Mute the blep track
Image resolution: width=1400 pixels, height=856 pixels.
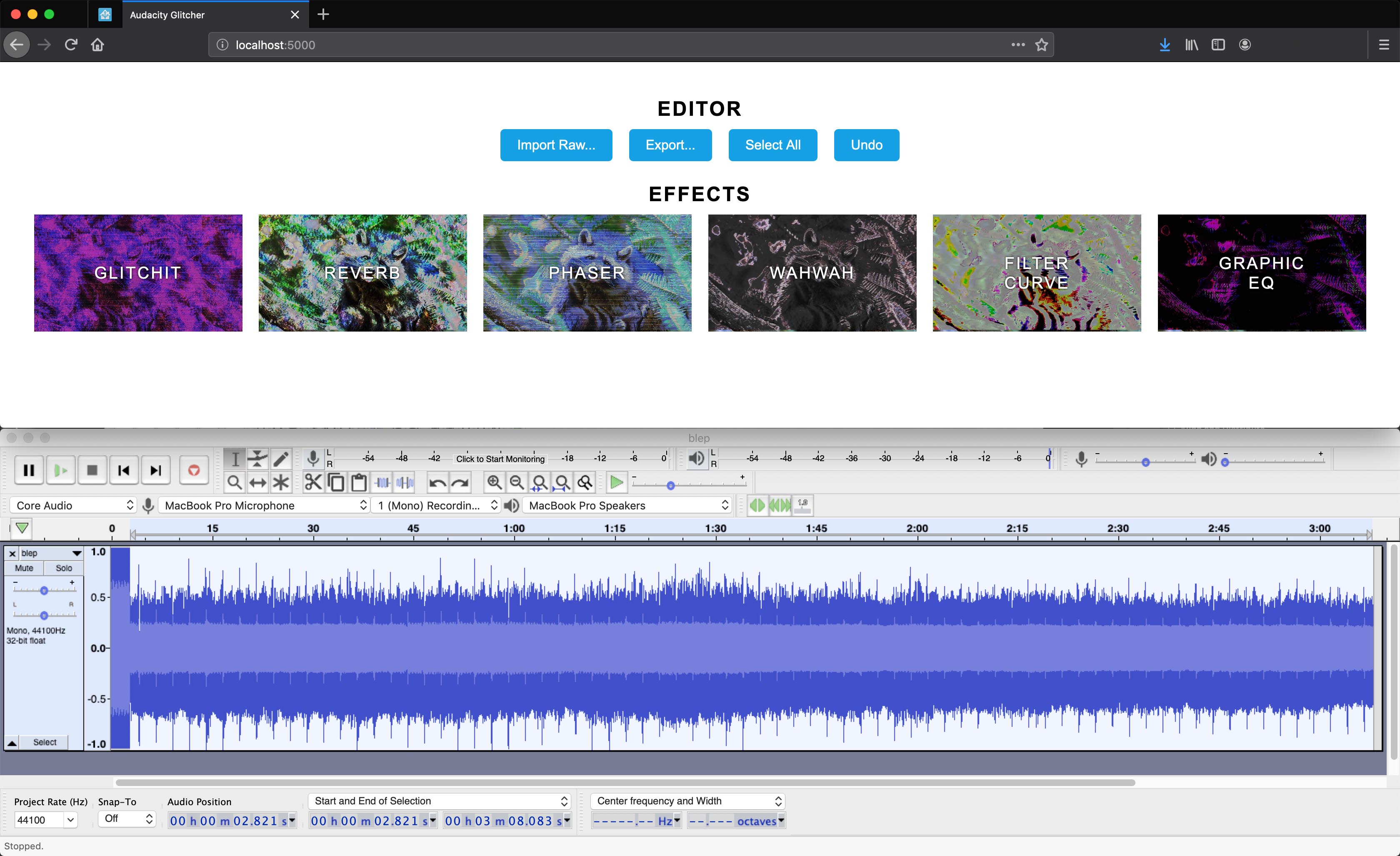[24, 568]
